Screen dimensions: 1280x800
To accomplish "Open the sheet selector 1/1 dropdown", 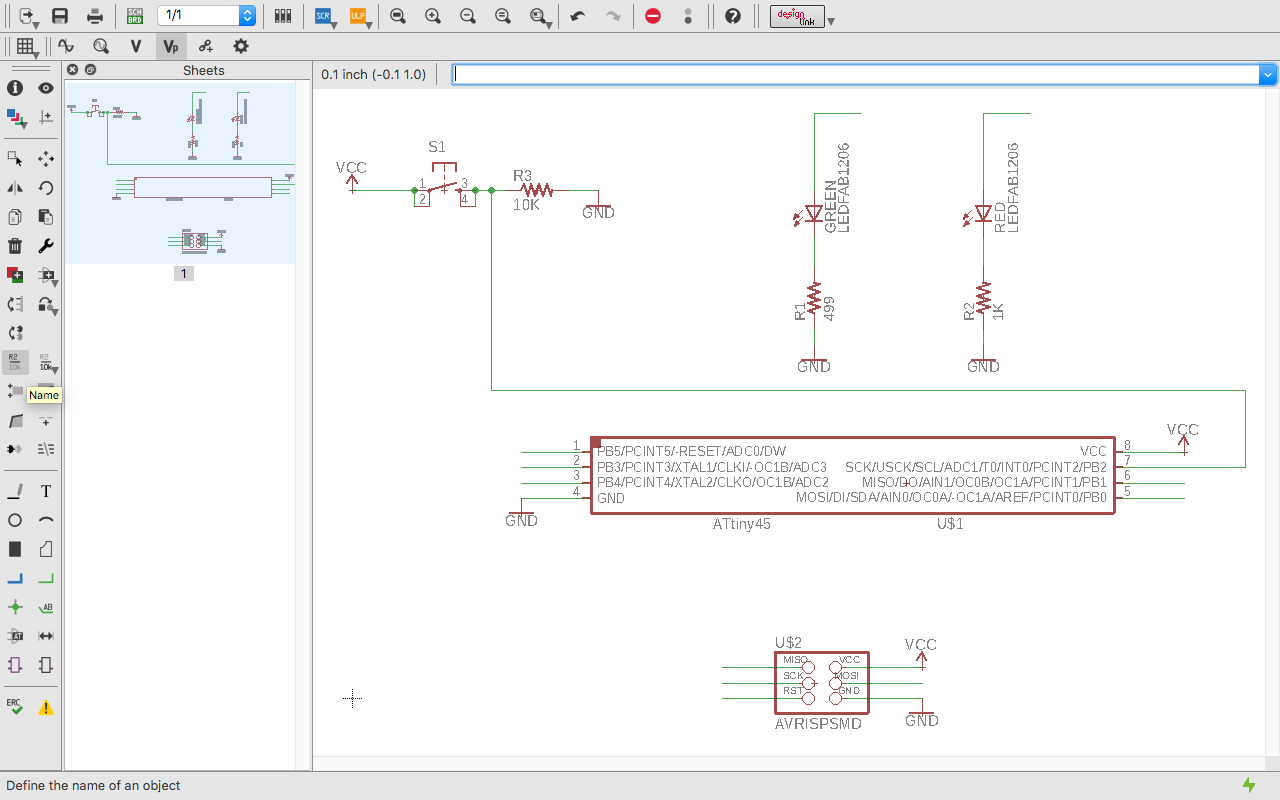I will point(247,16).
